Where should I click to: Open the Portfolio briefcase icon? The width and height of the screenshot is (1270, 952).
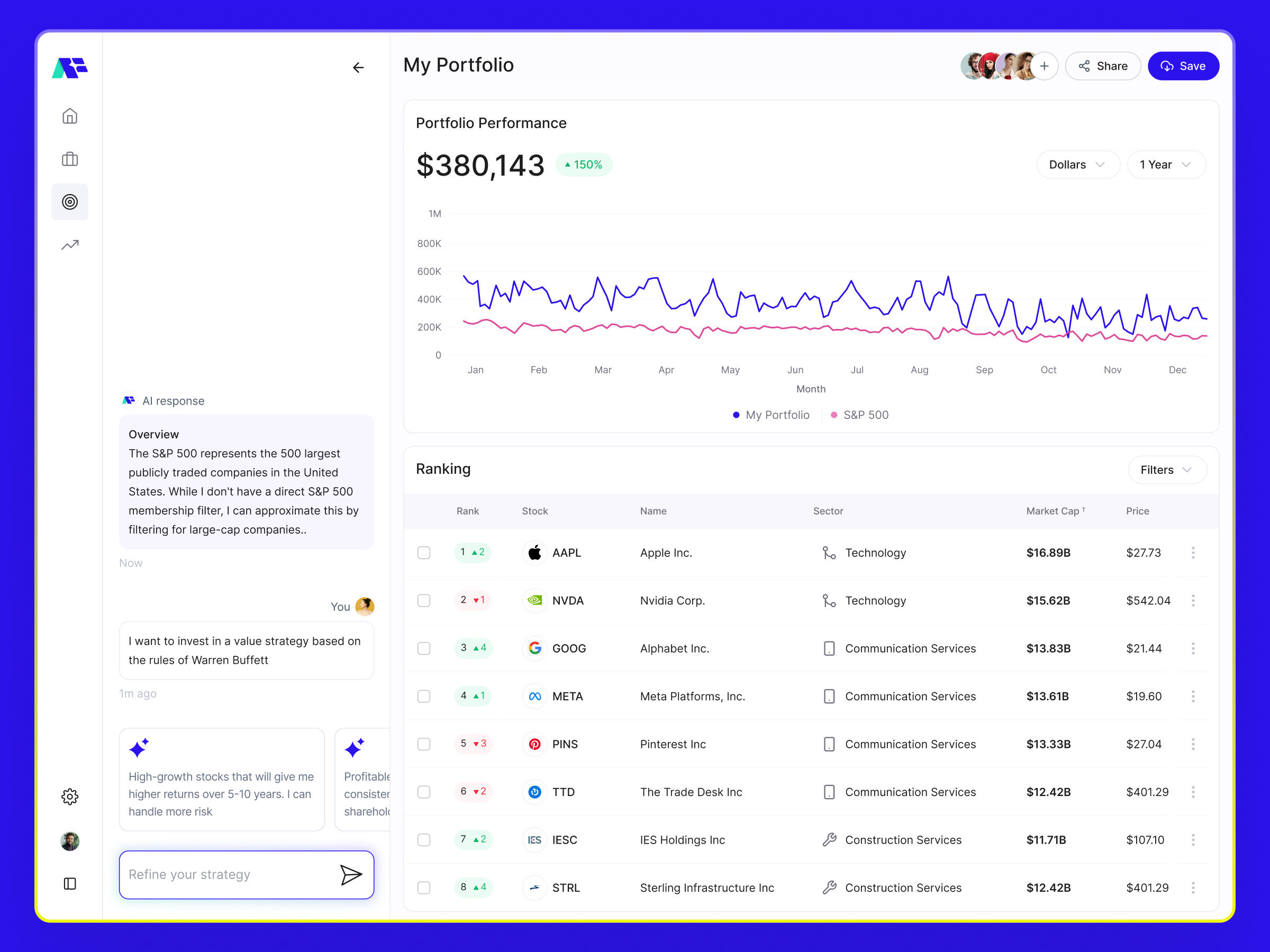point(69,158)
